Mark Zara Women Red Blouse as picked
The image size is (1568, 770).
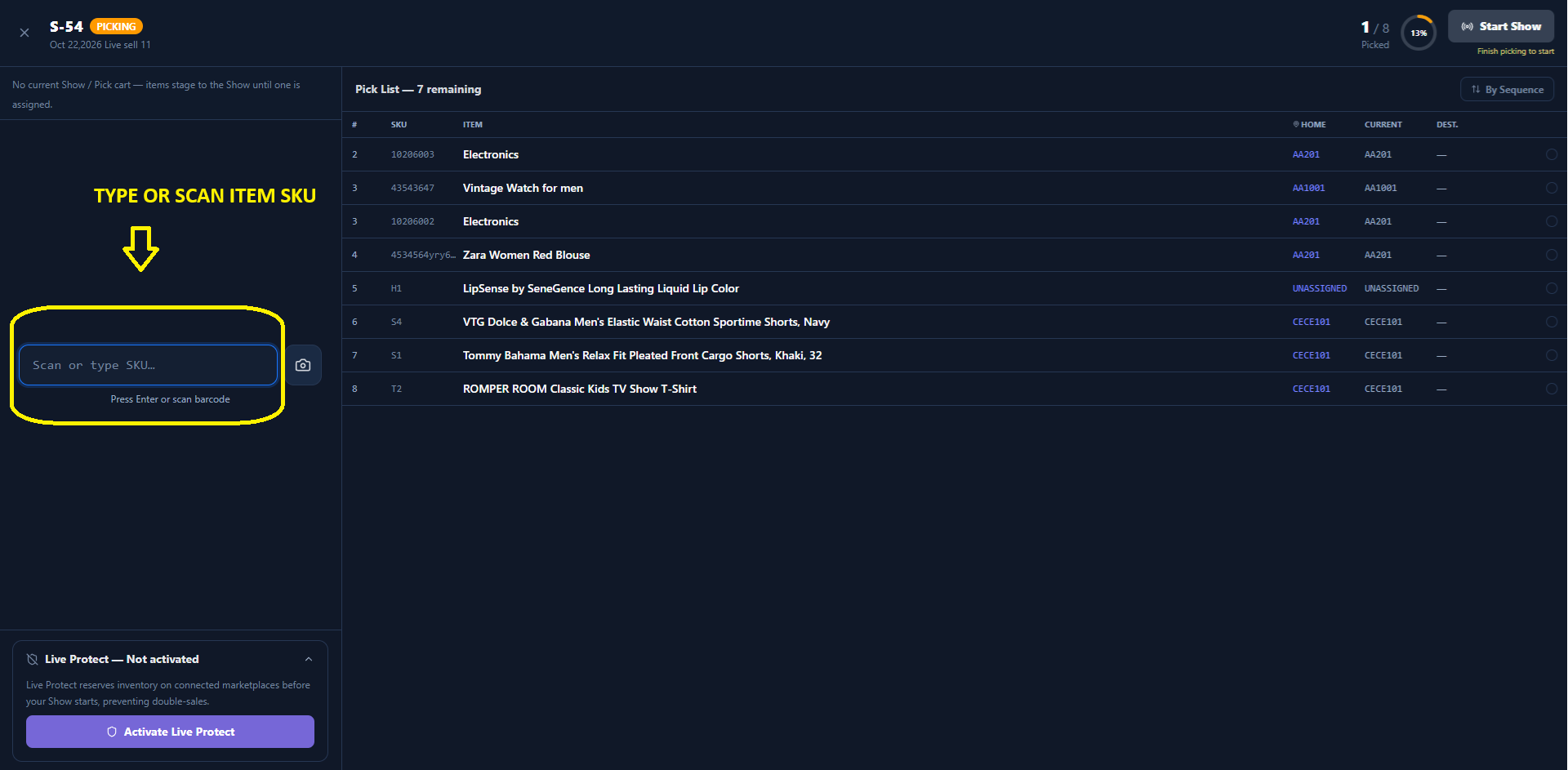pyautogui.click(x=1552, y=255)
